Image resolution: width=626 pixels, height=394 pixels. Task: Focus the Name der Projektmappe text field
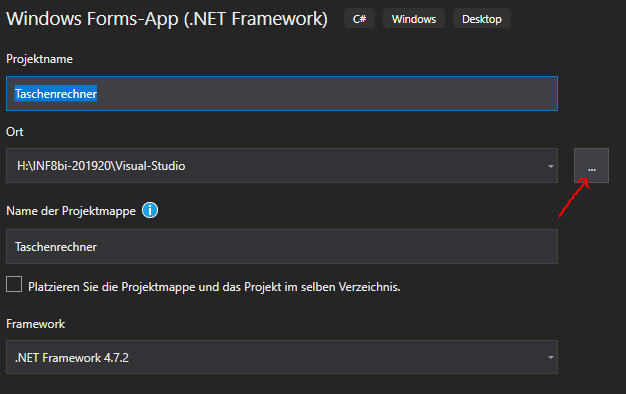pos(282,246)
